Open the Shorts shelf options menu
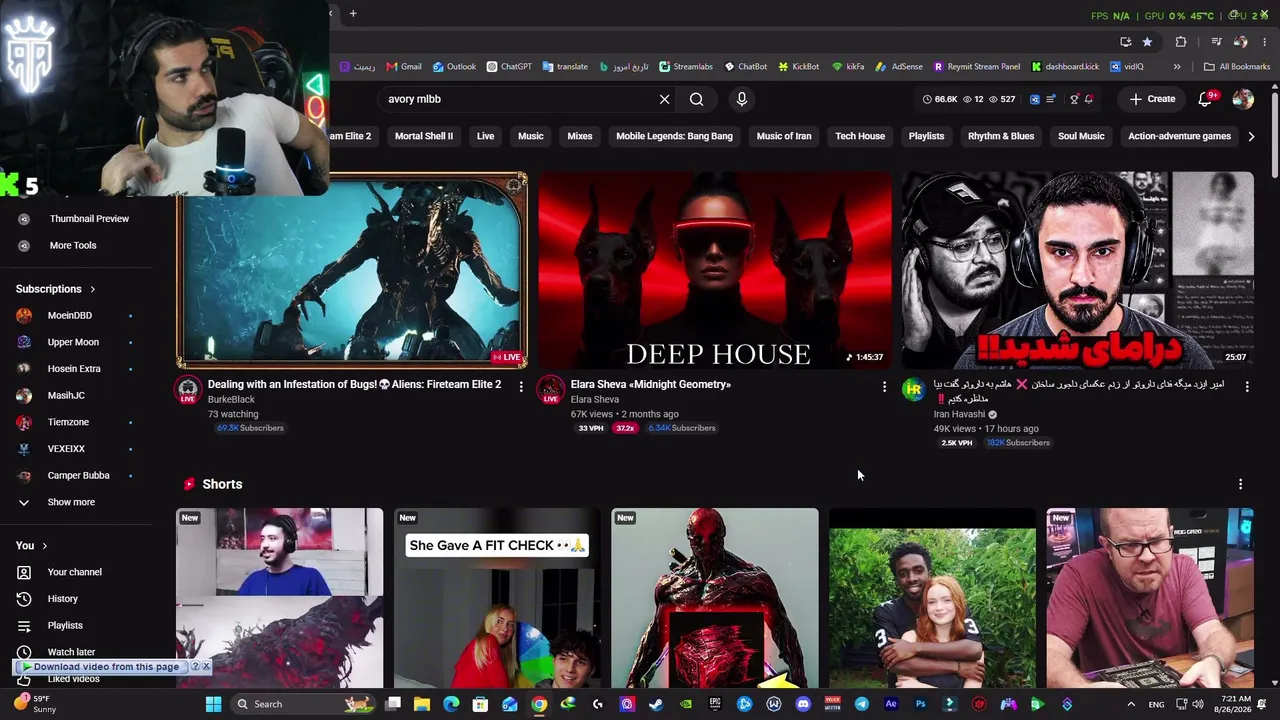1280x720 pixels. click(x=1241, y=484)
